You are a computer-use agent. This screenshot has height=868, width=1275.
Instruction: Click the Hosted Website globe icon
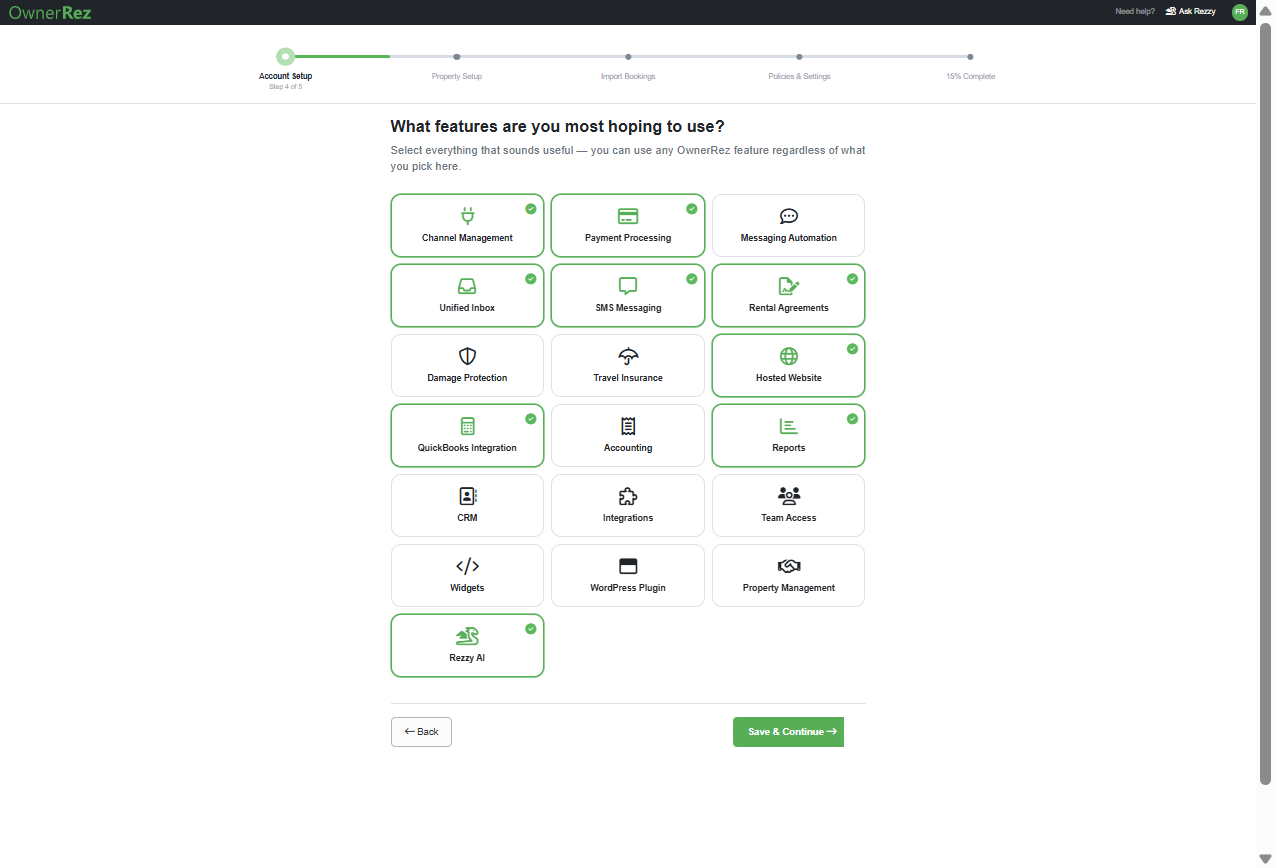[789, 356]
